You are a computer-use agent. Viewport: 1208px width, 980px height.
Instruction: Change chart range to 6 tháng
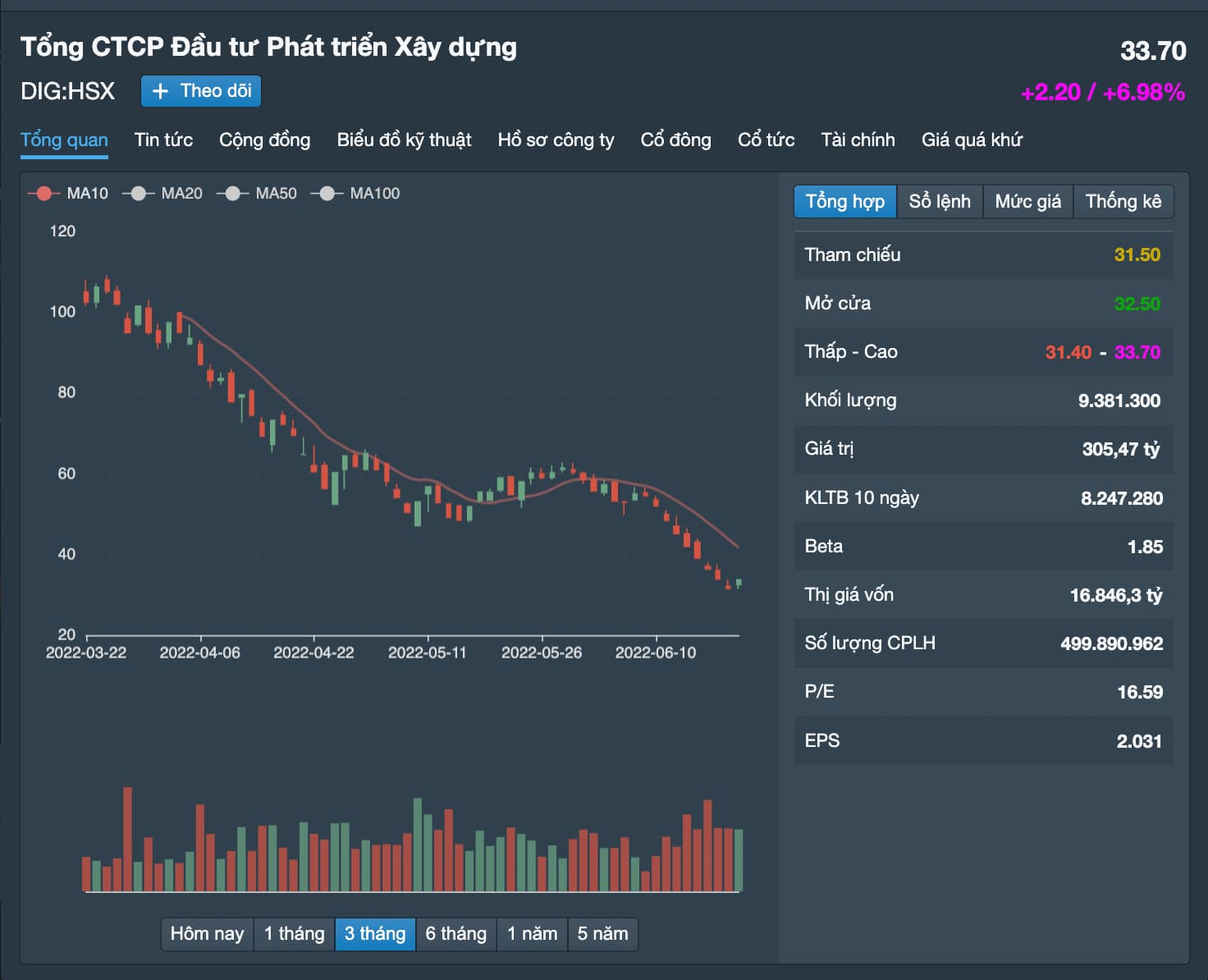[x=455, y=934]
